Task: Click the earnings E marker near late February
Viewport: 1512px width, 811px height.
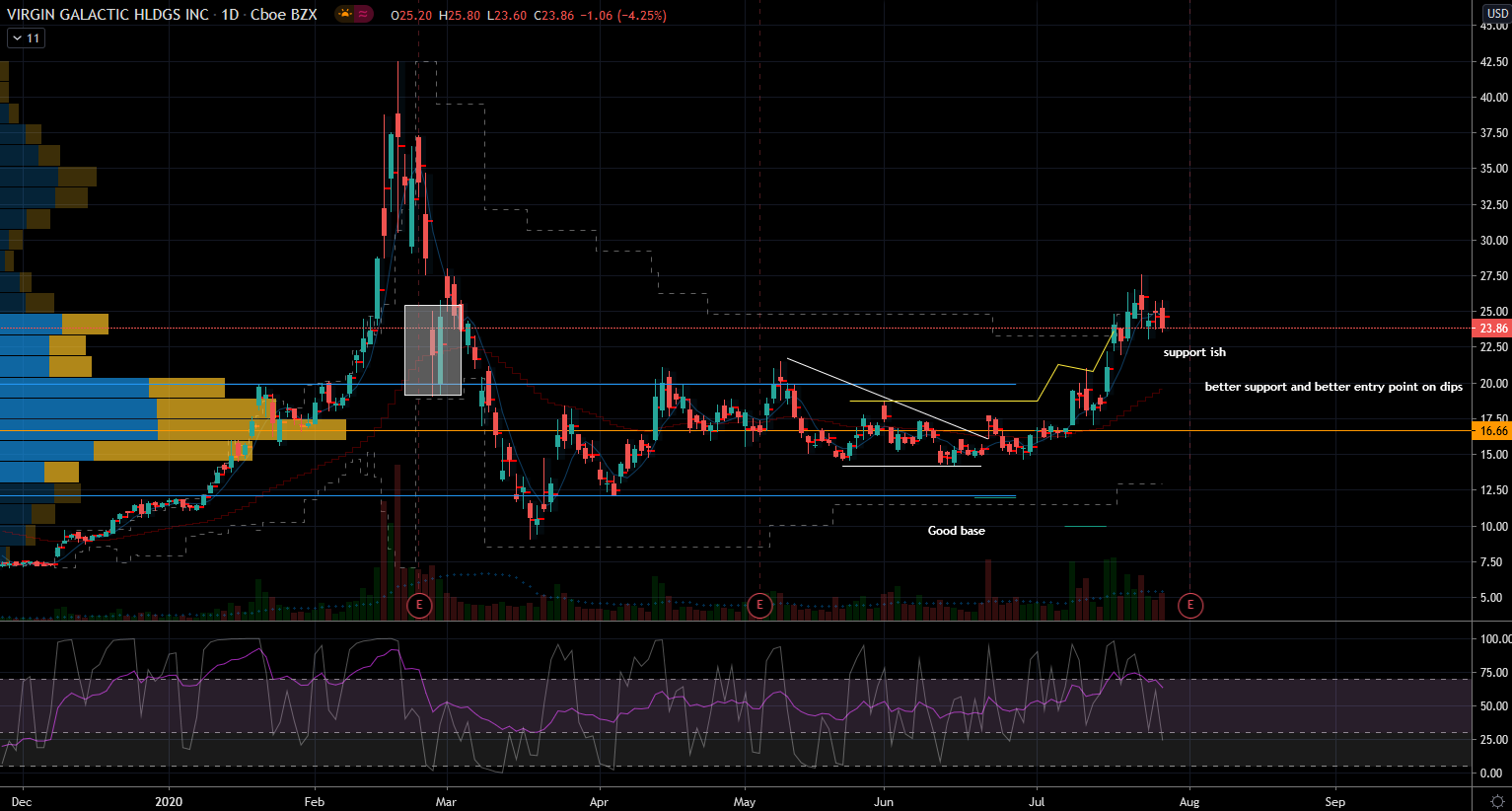Action: click(x=419, y=605)
